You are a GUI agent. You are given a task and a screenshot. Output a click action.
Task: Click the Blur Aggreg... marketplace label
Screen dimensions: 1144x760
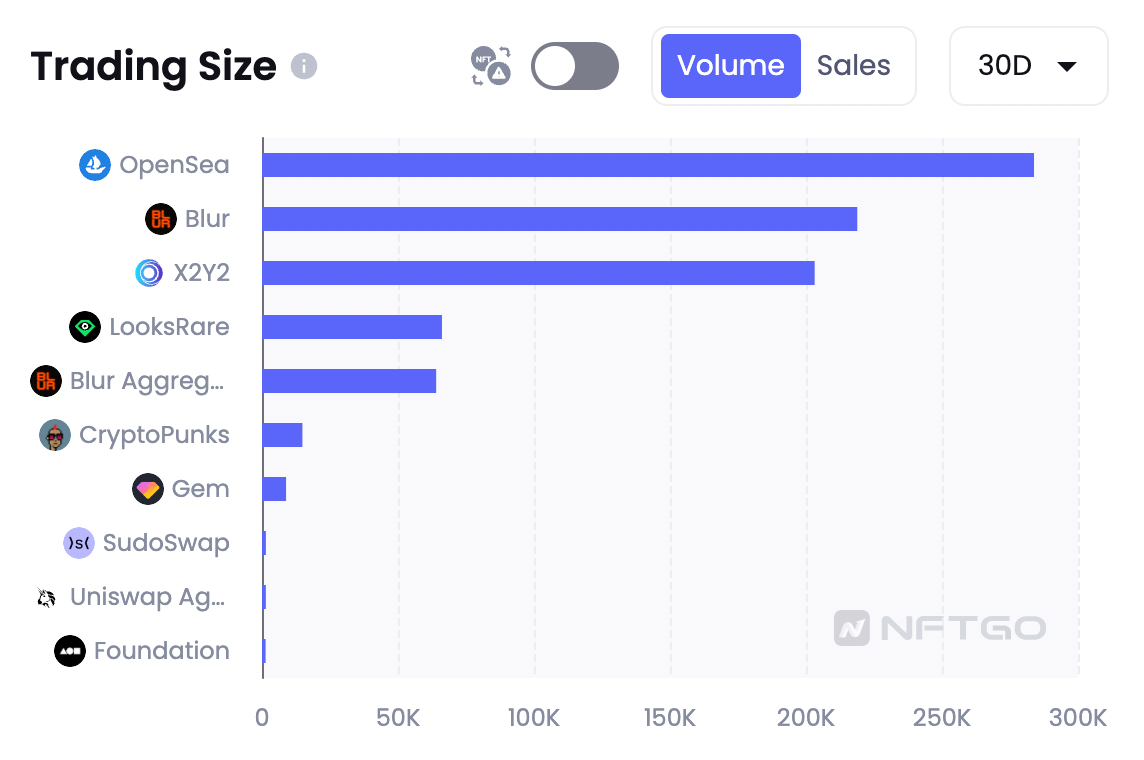[x=147, y=381]
